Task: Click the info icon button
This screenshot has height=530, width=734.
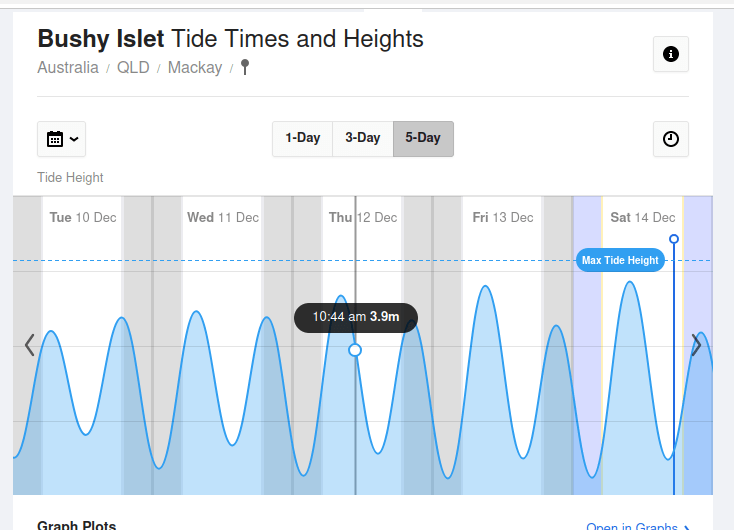Action: click(670, 54)
